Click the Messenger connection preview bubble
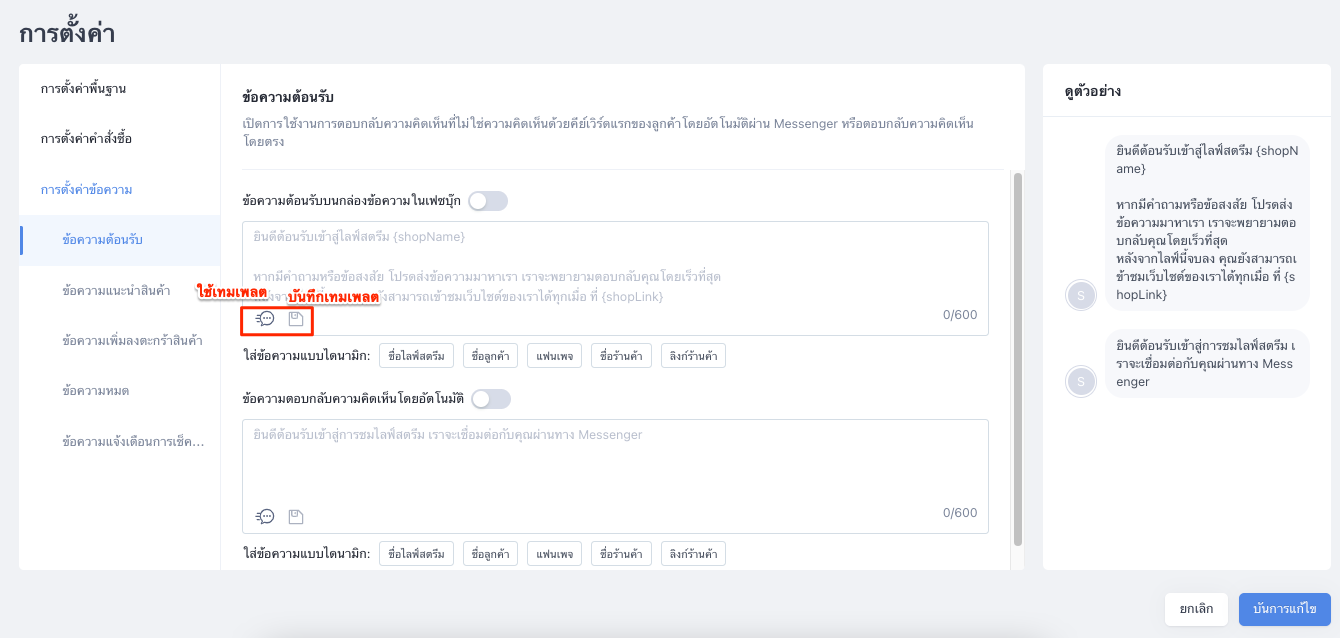Viewport: 1340px width, 638px height. tap(1207, 363)
